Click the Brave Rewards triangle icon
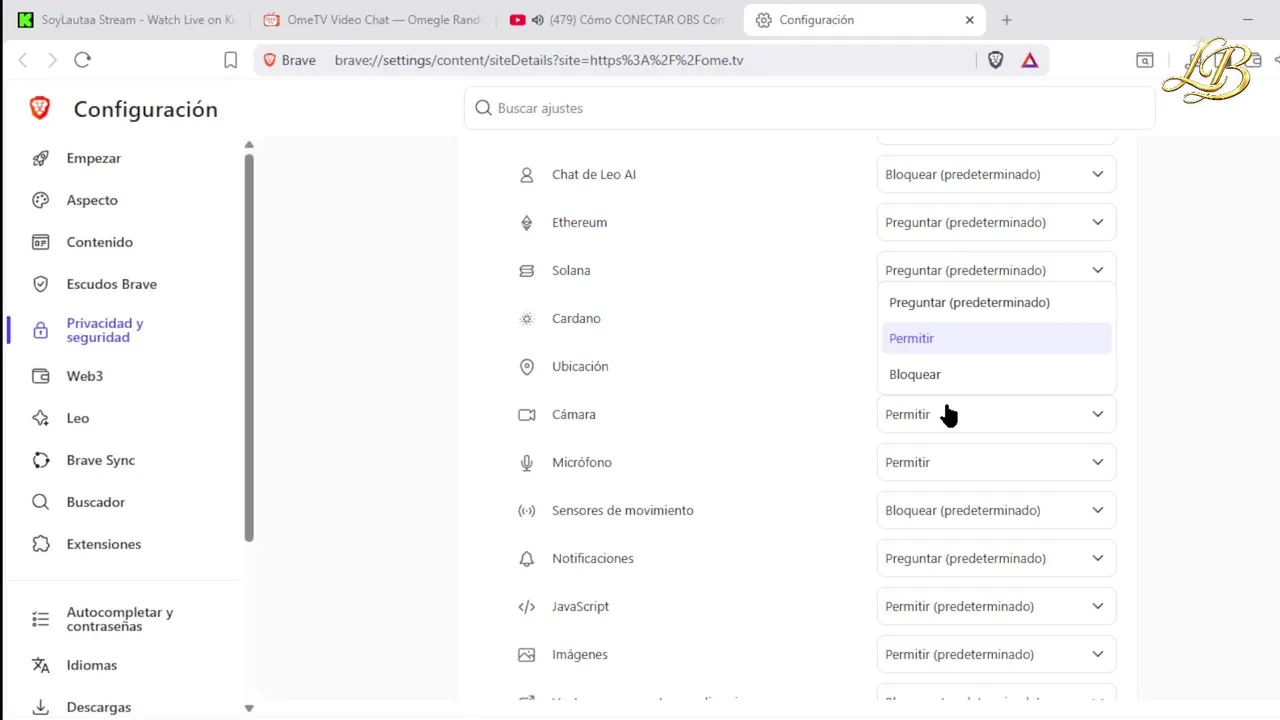 (1029, 60)
